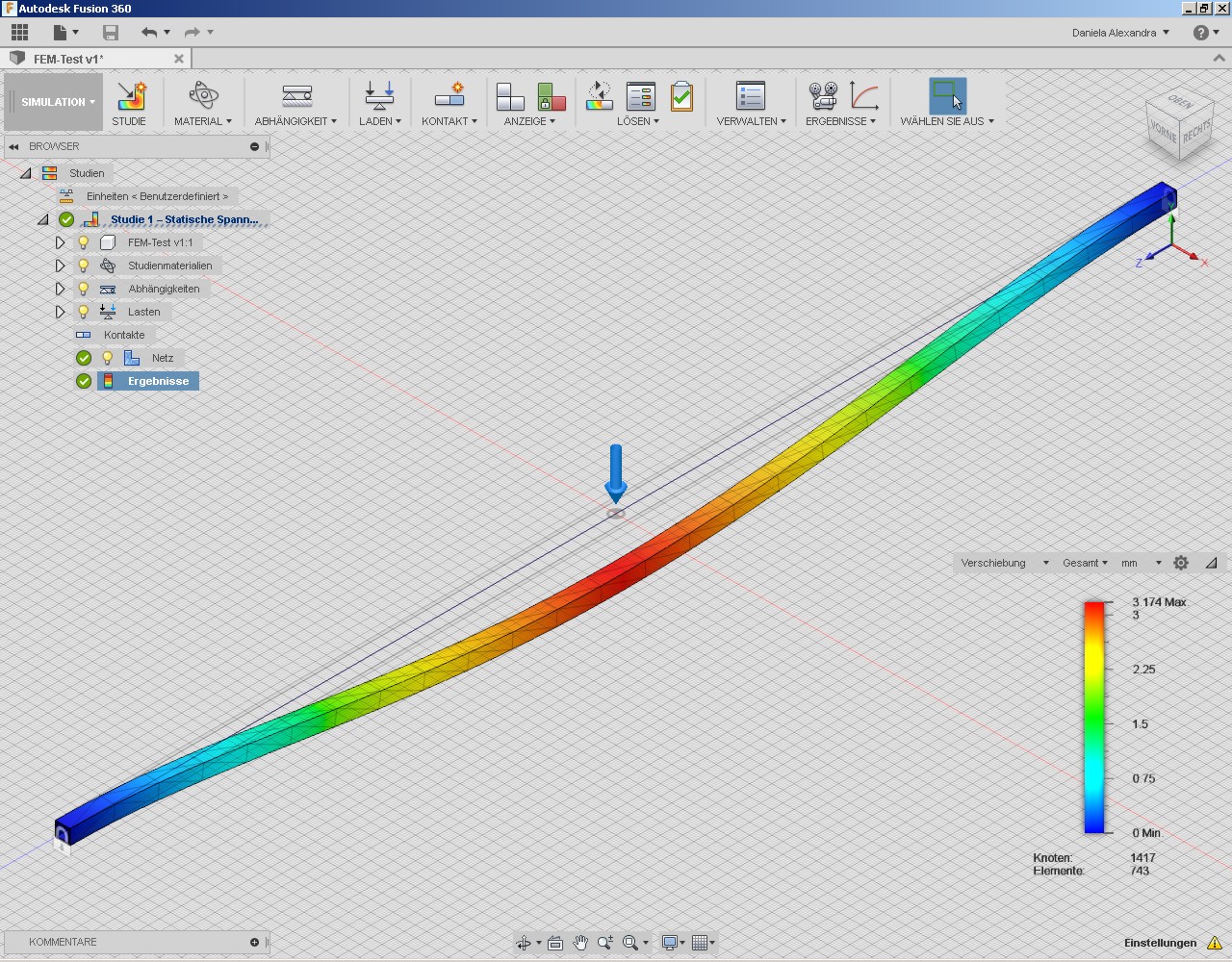
Task: Open the SIMULATION workspace menu
Action: (x=53, y=101)
